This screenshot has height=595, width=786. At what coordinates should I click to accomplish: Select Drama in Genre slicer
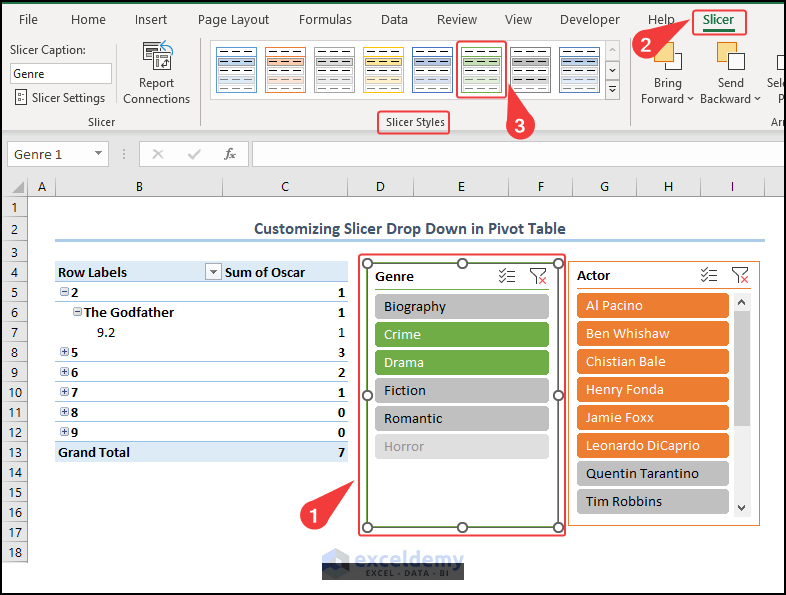(x=462, y=362)
